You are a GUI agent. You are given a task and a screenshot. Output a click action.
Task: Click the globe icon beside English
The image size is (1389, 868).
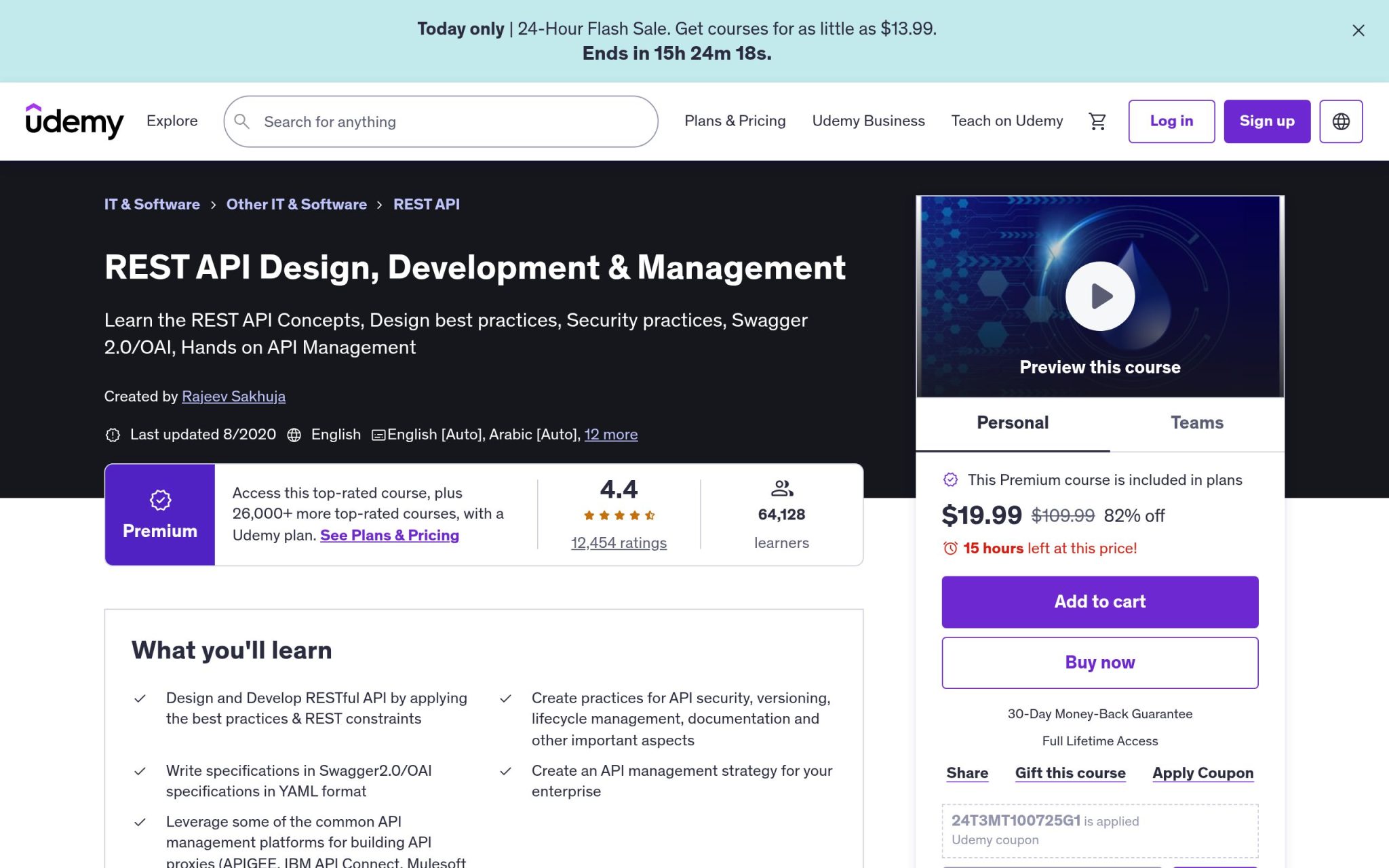click(294, 435)
